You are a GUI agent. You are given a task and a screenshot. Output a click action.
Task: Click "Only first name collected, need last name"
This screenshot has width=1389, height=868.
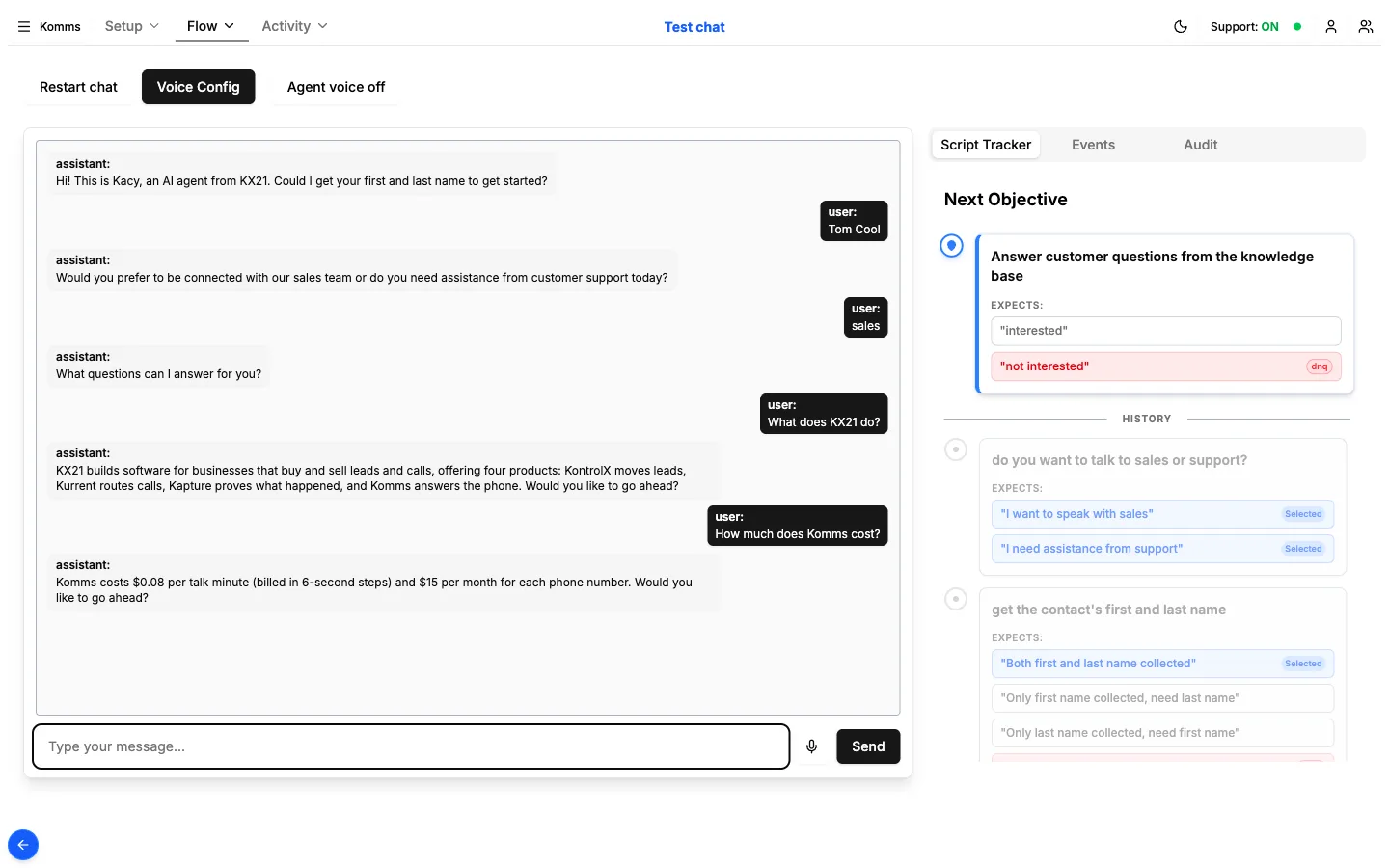click(1162, 698)
